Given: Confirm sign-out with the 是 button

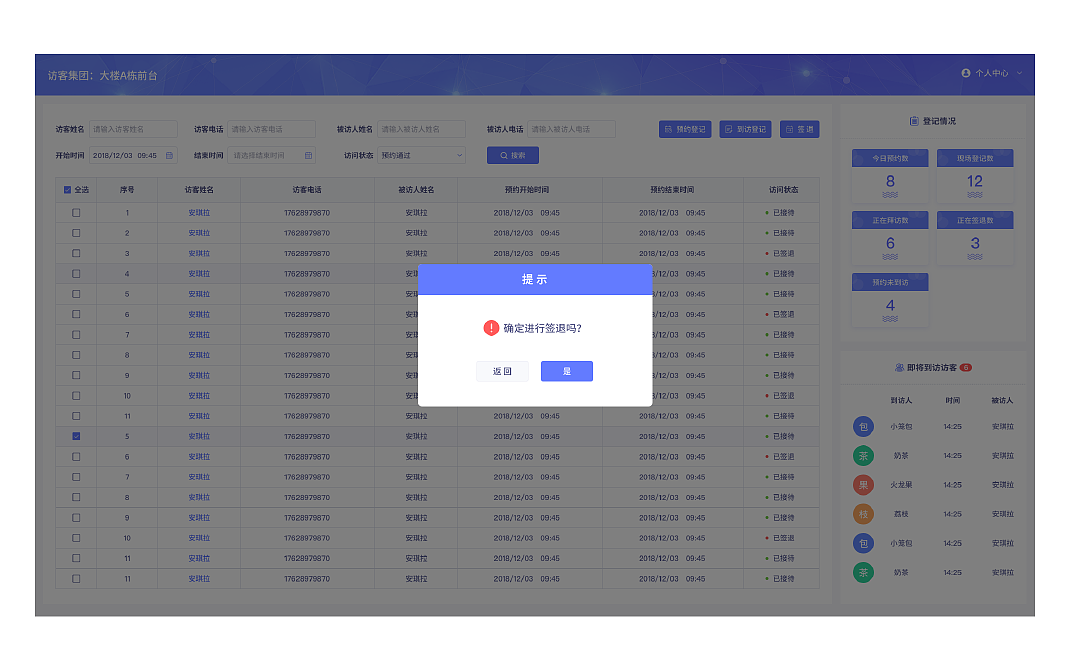Looking at the screenshot, I should point(566,371).
